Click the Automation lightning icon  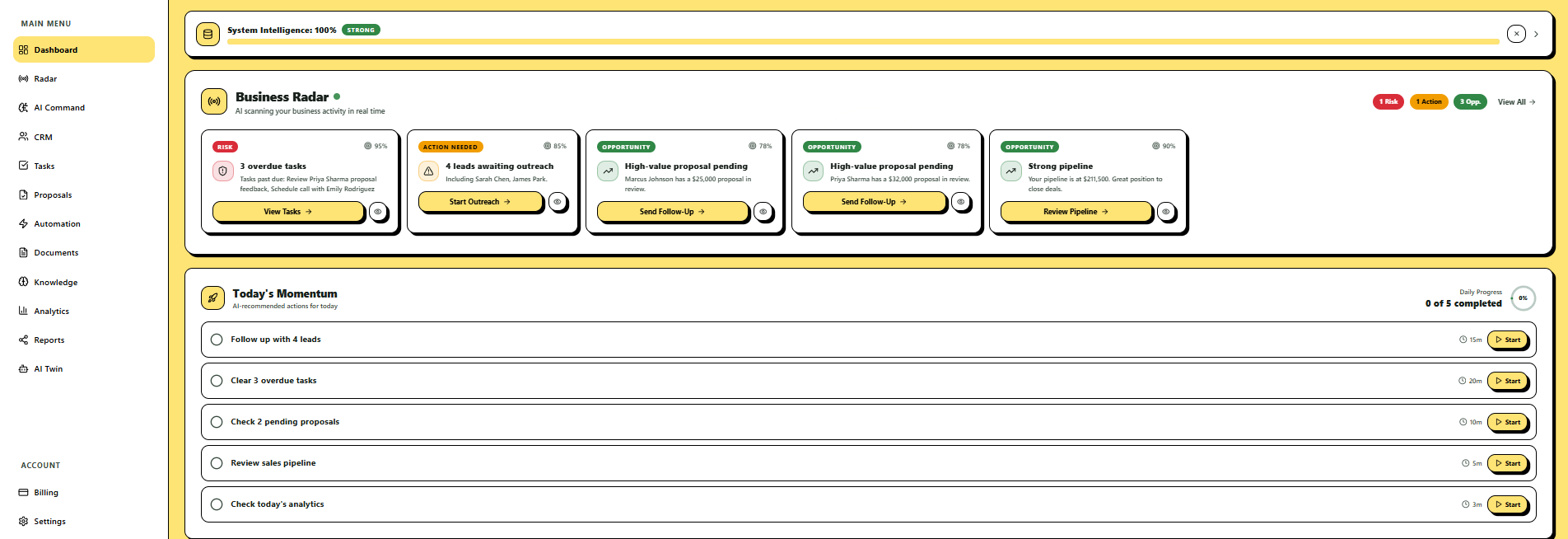coord(23,223)
